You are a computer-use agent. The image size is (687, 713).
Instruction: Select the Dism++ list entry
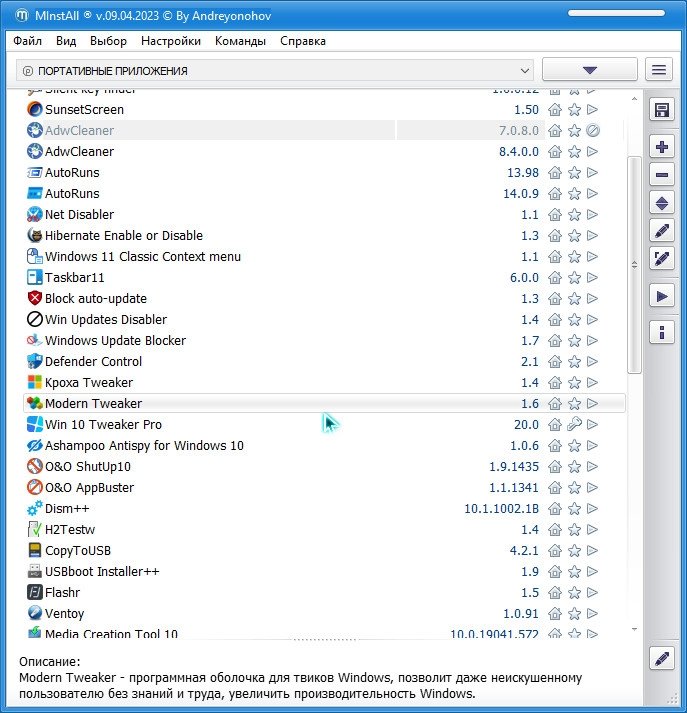click(324, 508)
